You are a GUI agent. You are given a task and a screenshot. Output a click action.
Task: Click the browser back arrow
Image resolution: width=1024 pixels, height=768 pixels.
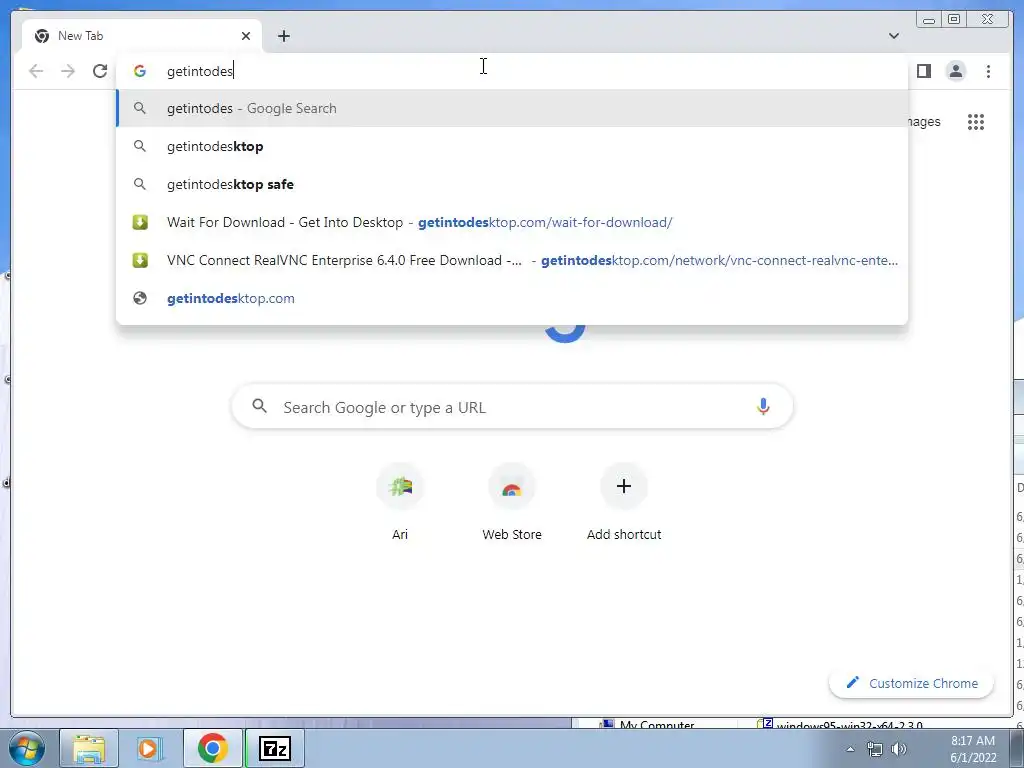pyautogui.click(x=36, y=71)
